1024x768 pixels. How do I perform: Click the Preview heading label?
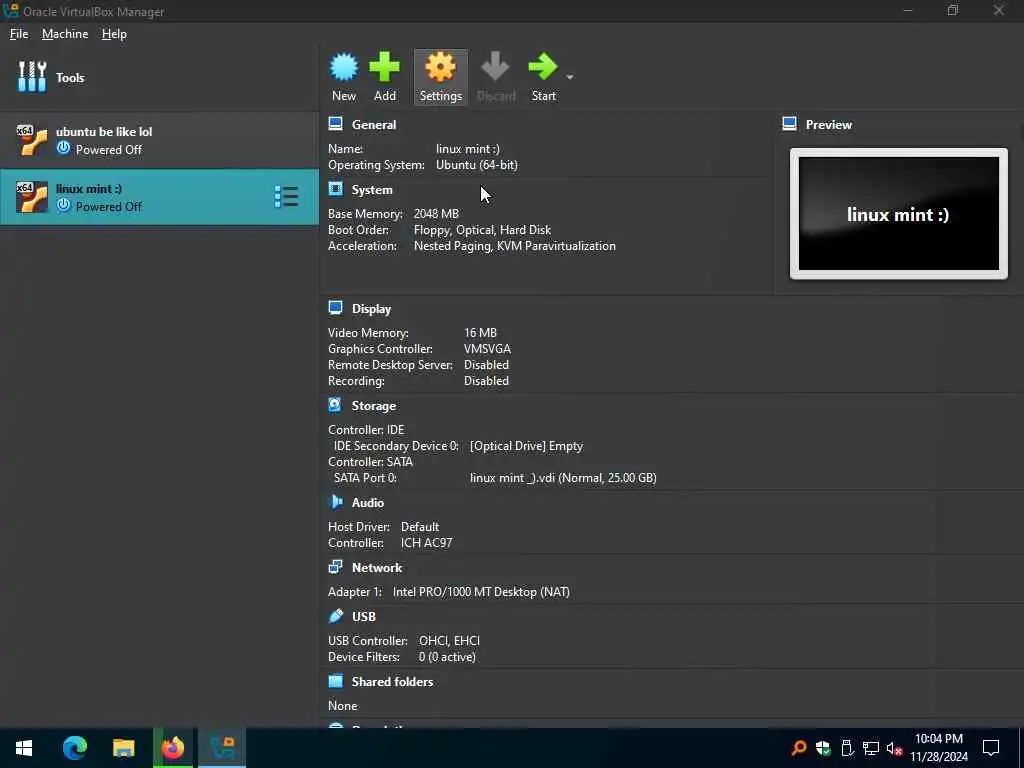point(829,125)
